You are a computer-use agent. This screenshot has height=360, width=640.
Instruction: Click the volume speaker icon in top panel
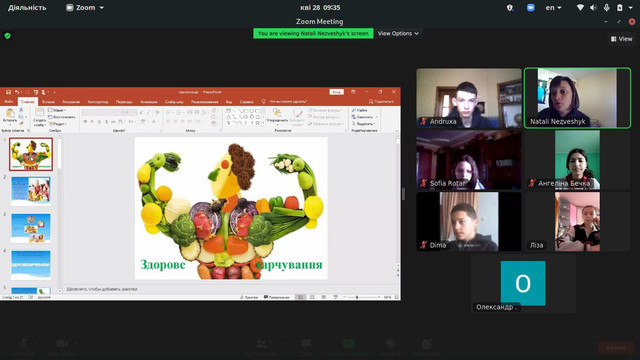click(x=593, y=7)
